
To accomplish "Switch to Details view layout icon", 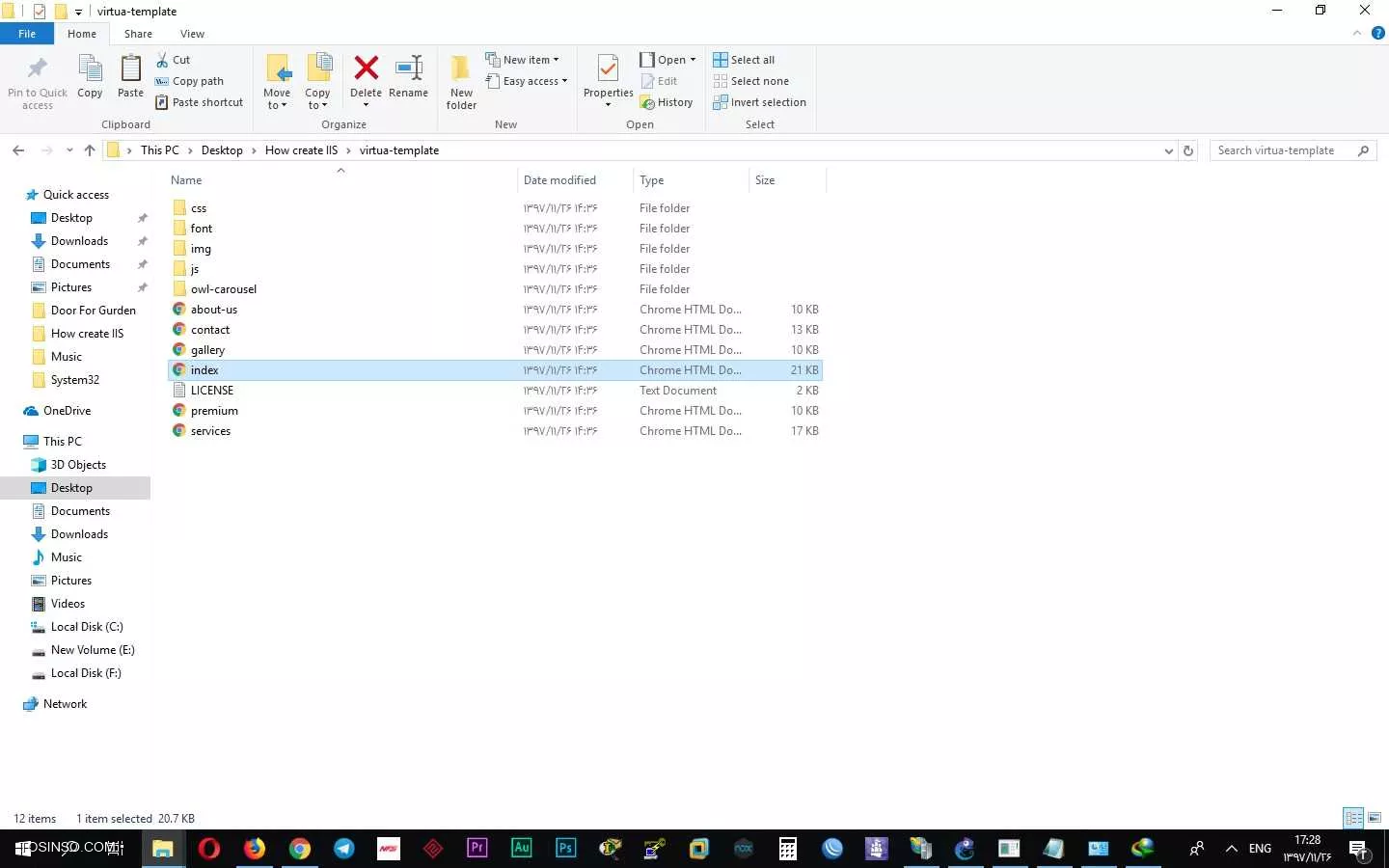I will 1353,818.
